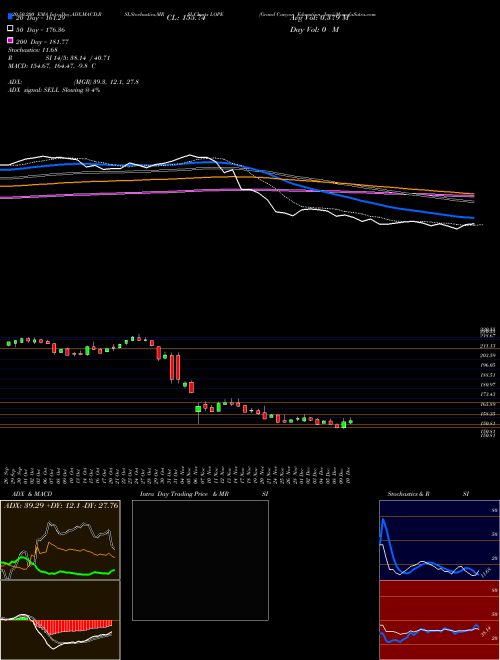Click the 'Stochastics & R' panel title
The width and height of the screenshot is (500, 660).
coord(409,494)
